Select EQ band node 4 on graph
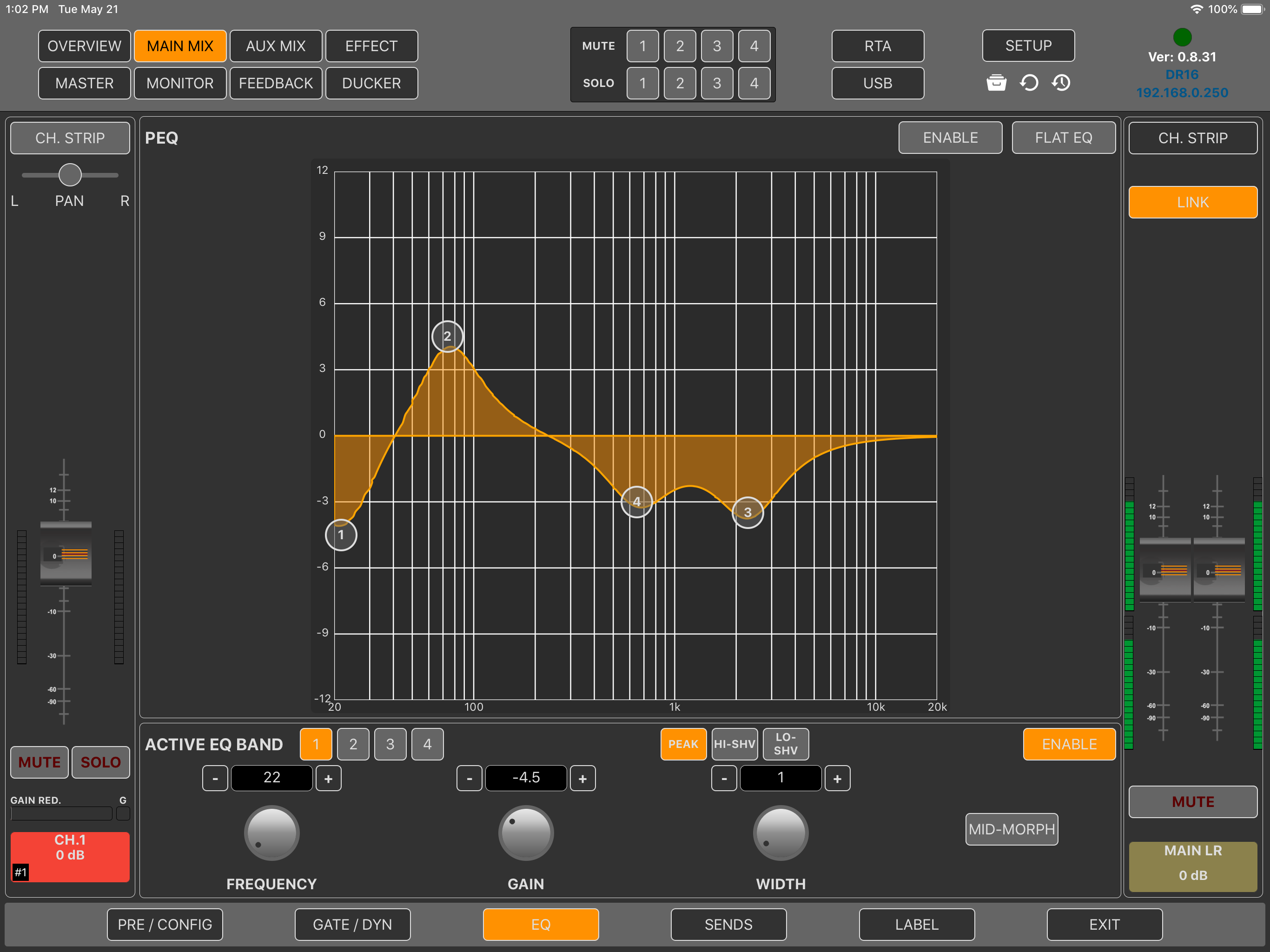This screenshot has width=1270, height=952. (637, 501)
